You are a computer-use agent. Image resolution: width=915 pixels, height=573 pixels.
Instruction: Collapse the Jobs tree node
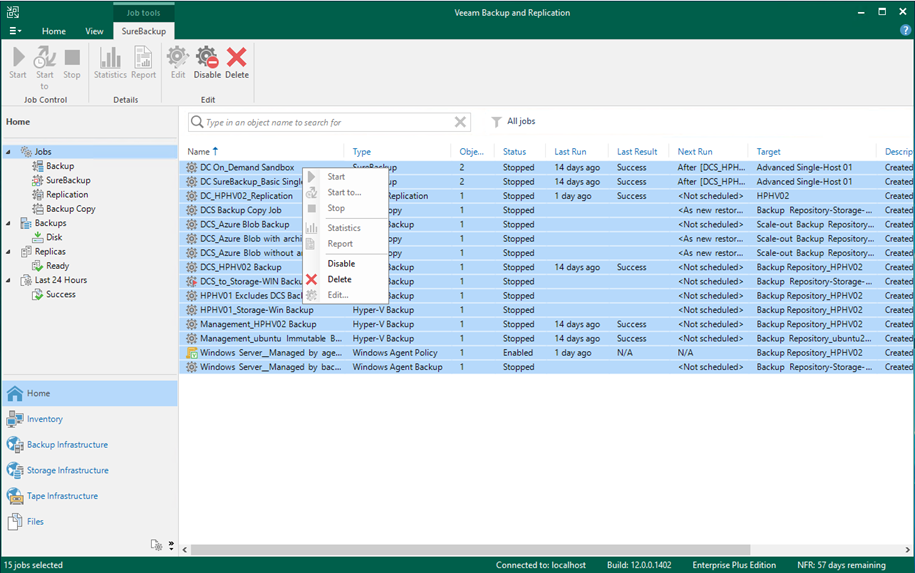pos(8,152)
